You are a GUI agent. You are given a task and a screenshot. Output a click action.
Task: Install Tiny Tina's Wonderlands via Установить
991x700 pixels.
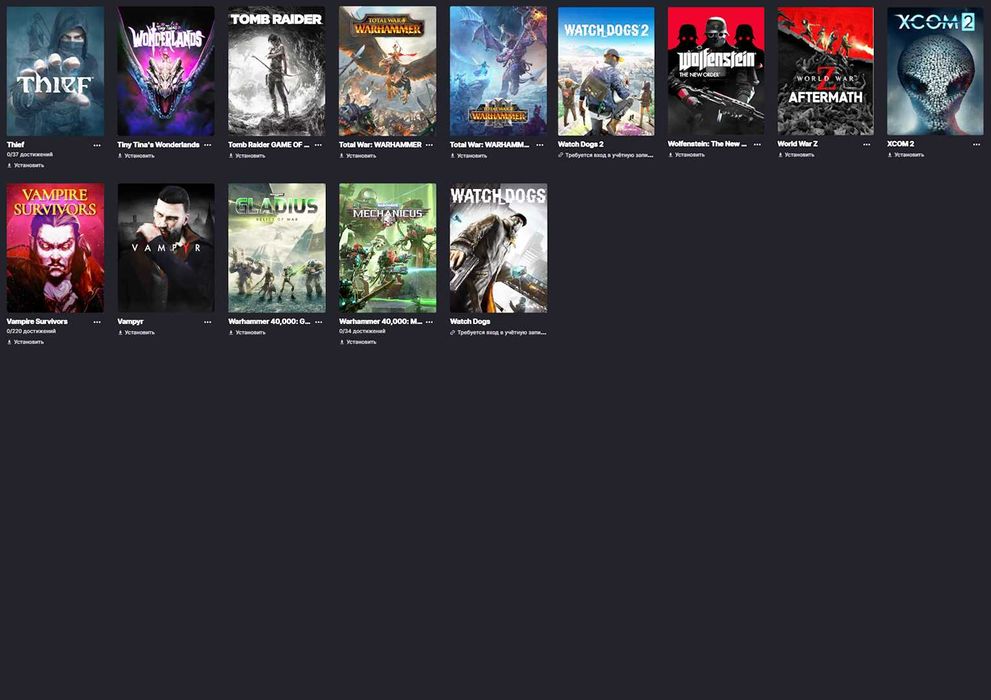tap(136, 155)
